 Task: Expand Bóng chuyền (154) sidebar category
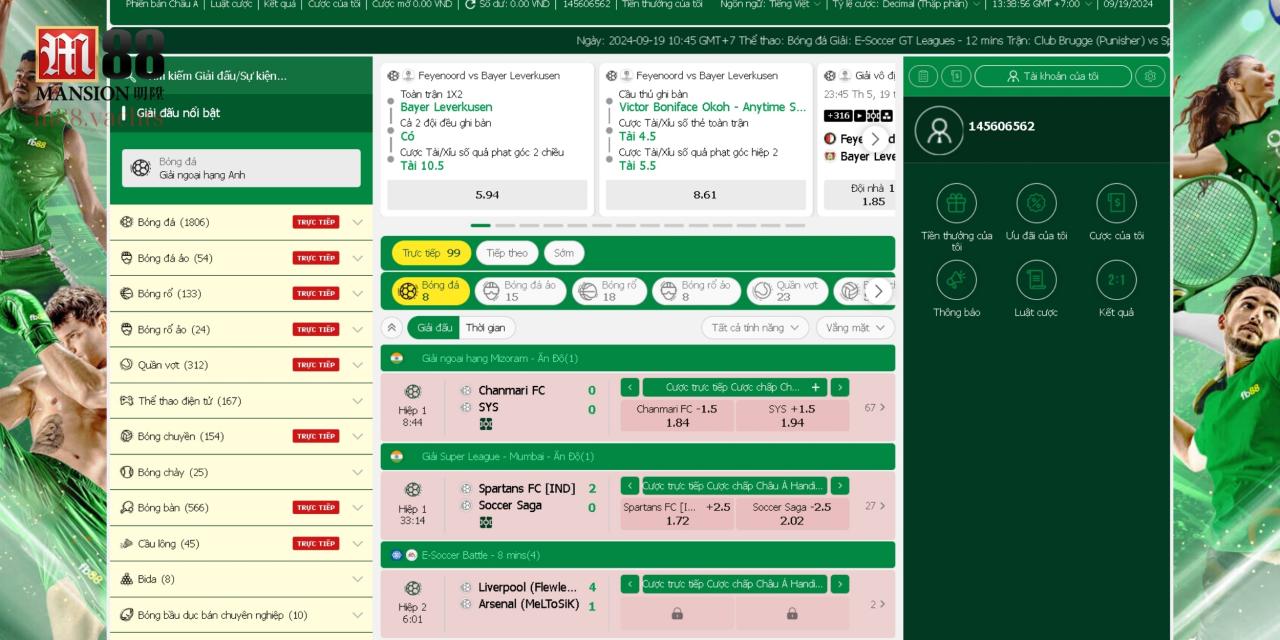(240, 436)
